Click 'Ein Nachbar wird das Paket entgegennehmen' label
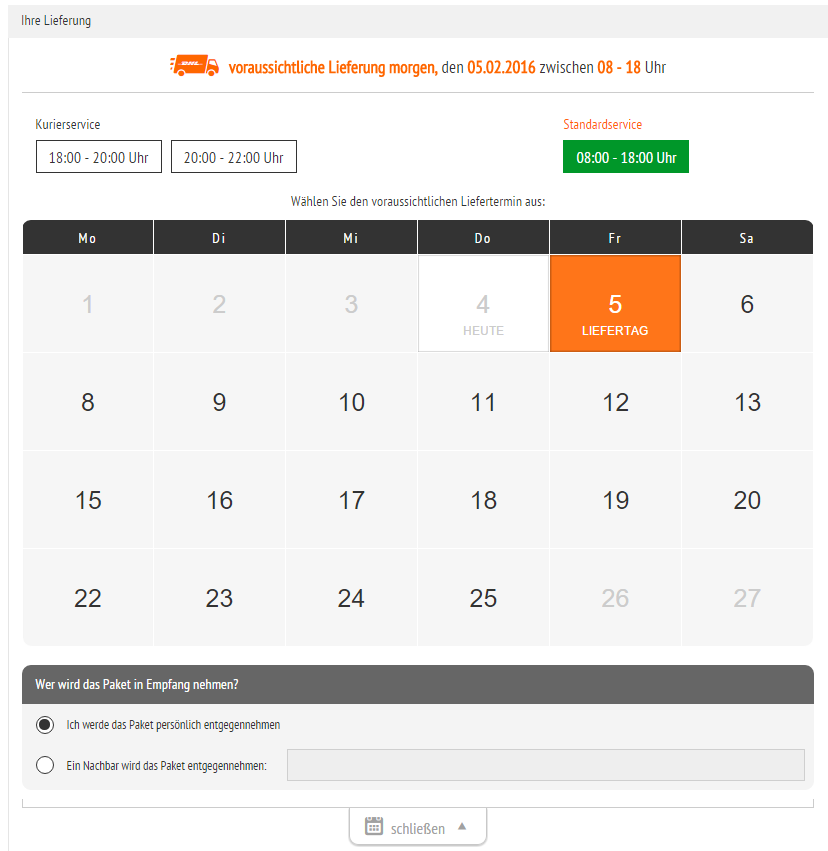828x851 pixels. point(167,765)
